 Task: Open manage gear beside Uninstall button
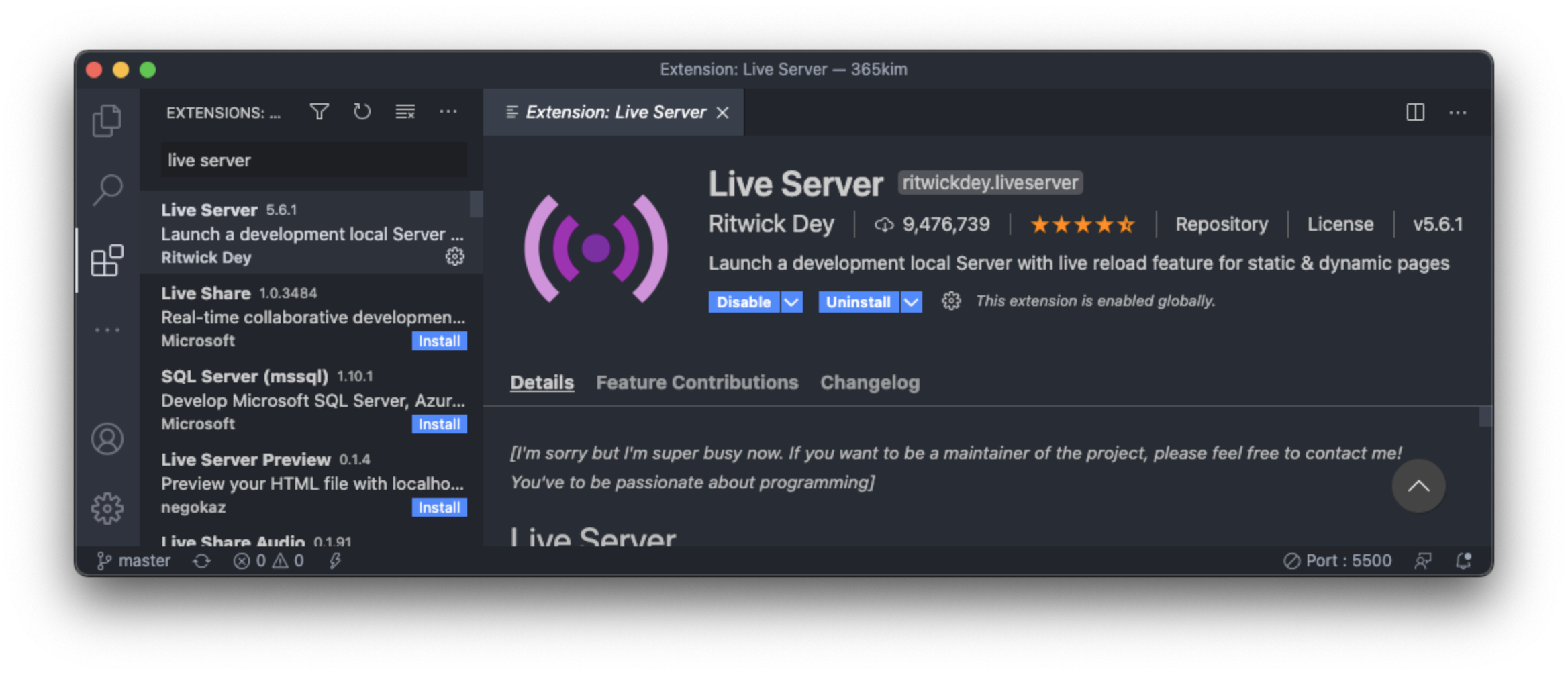[951, 301]
